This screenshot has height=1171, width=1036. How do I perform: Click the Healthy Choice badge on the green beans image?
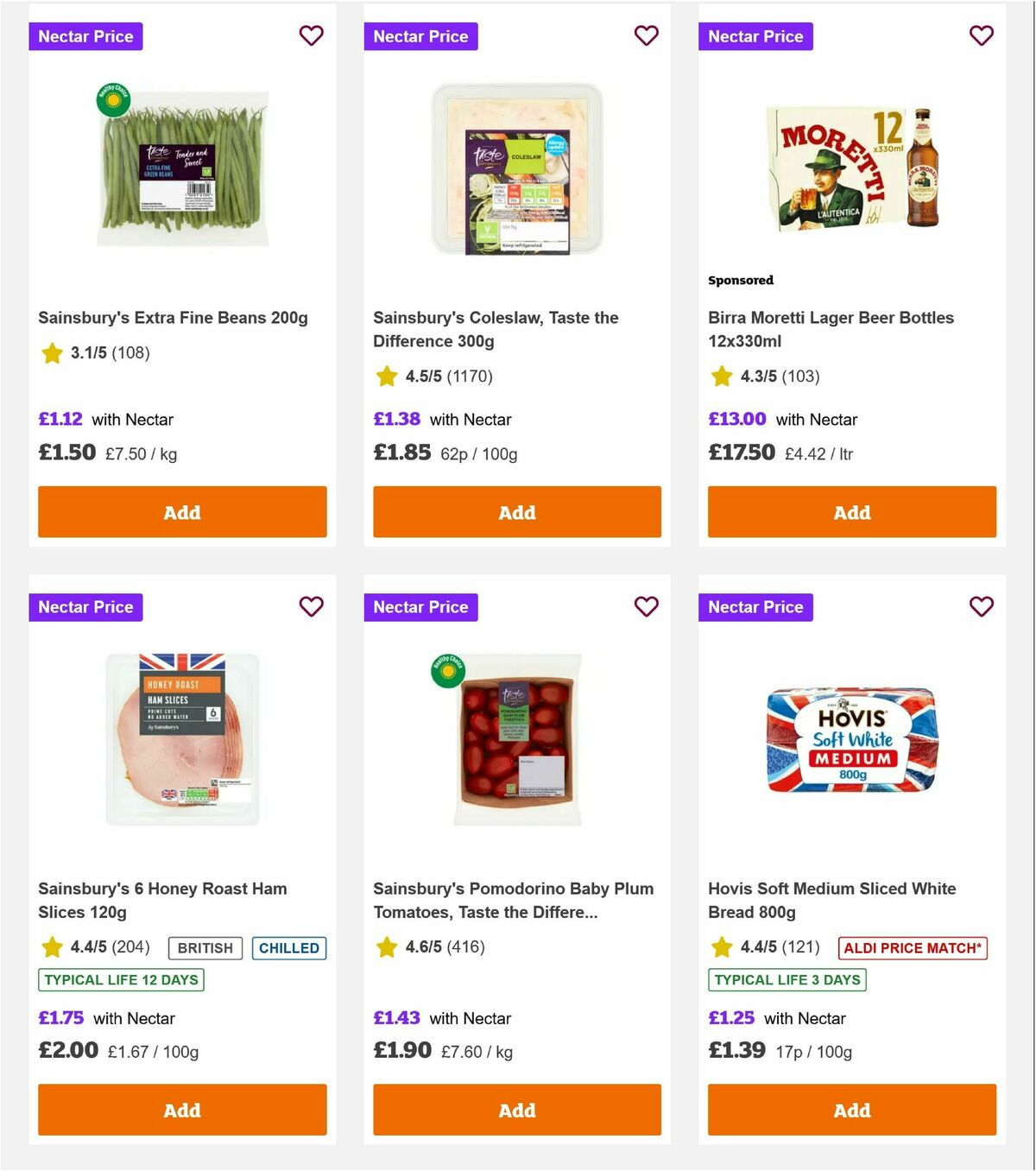click(113, 99)
